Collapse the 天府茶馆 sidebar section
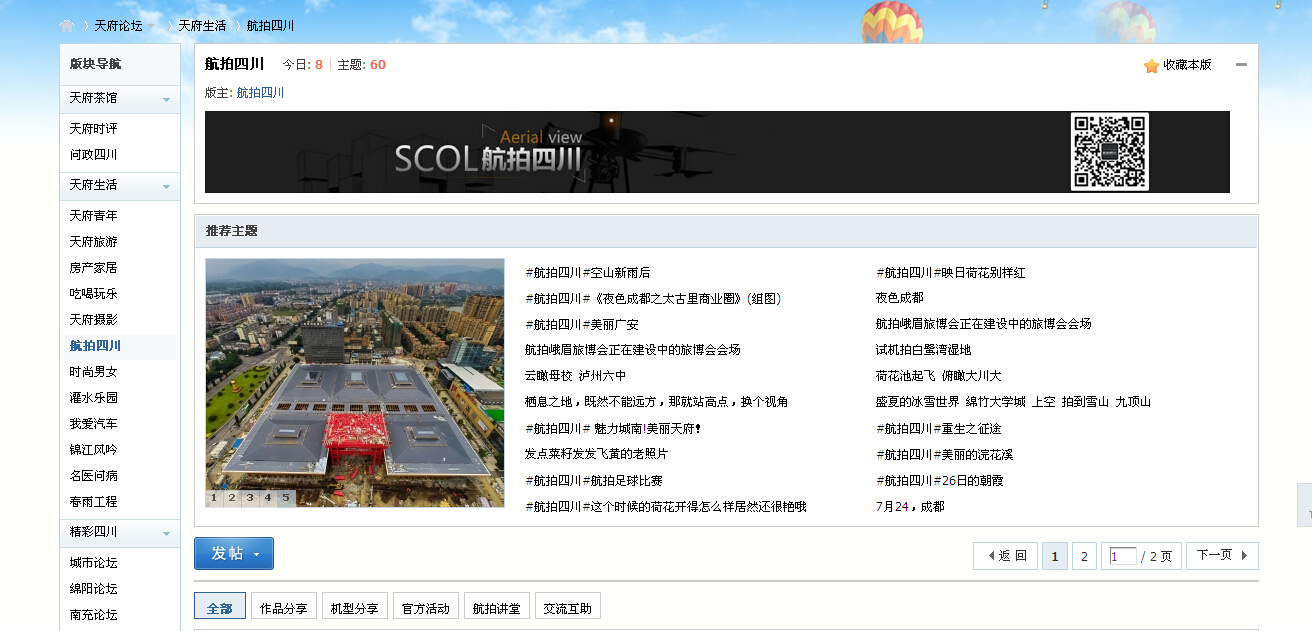1312x631 pixels. coord(166,99)
